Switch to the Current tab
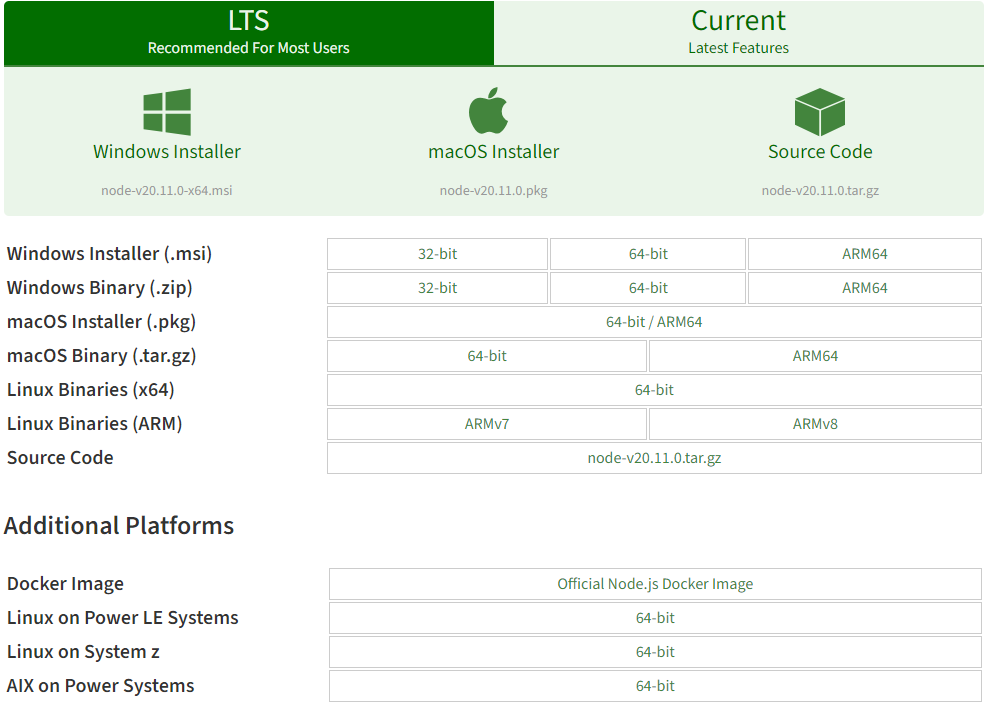Viewport: 987px width, 705px height. click(738, 33)
